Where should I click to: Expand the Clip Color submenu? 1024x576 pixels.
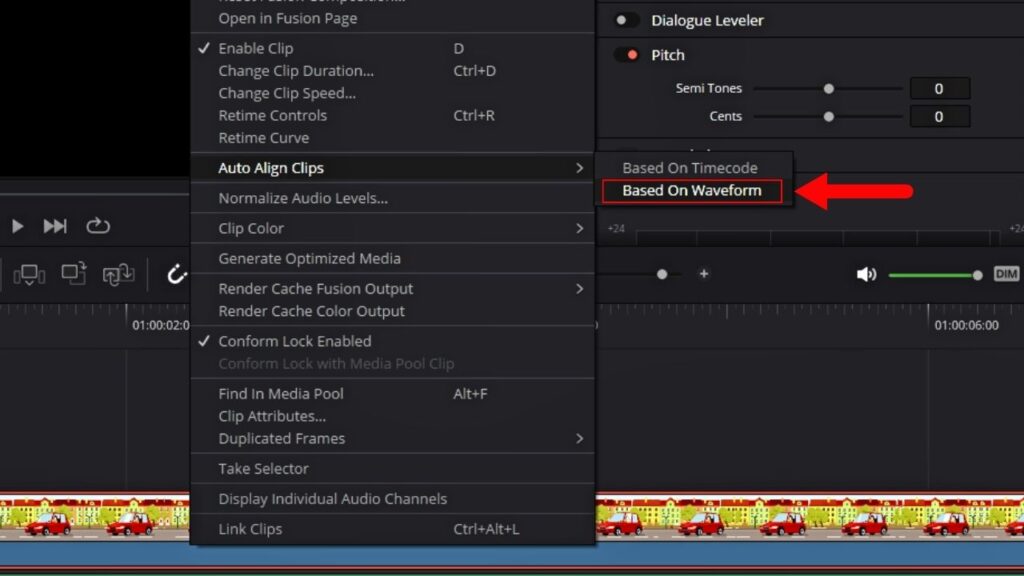coord(251,228)
